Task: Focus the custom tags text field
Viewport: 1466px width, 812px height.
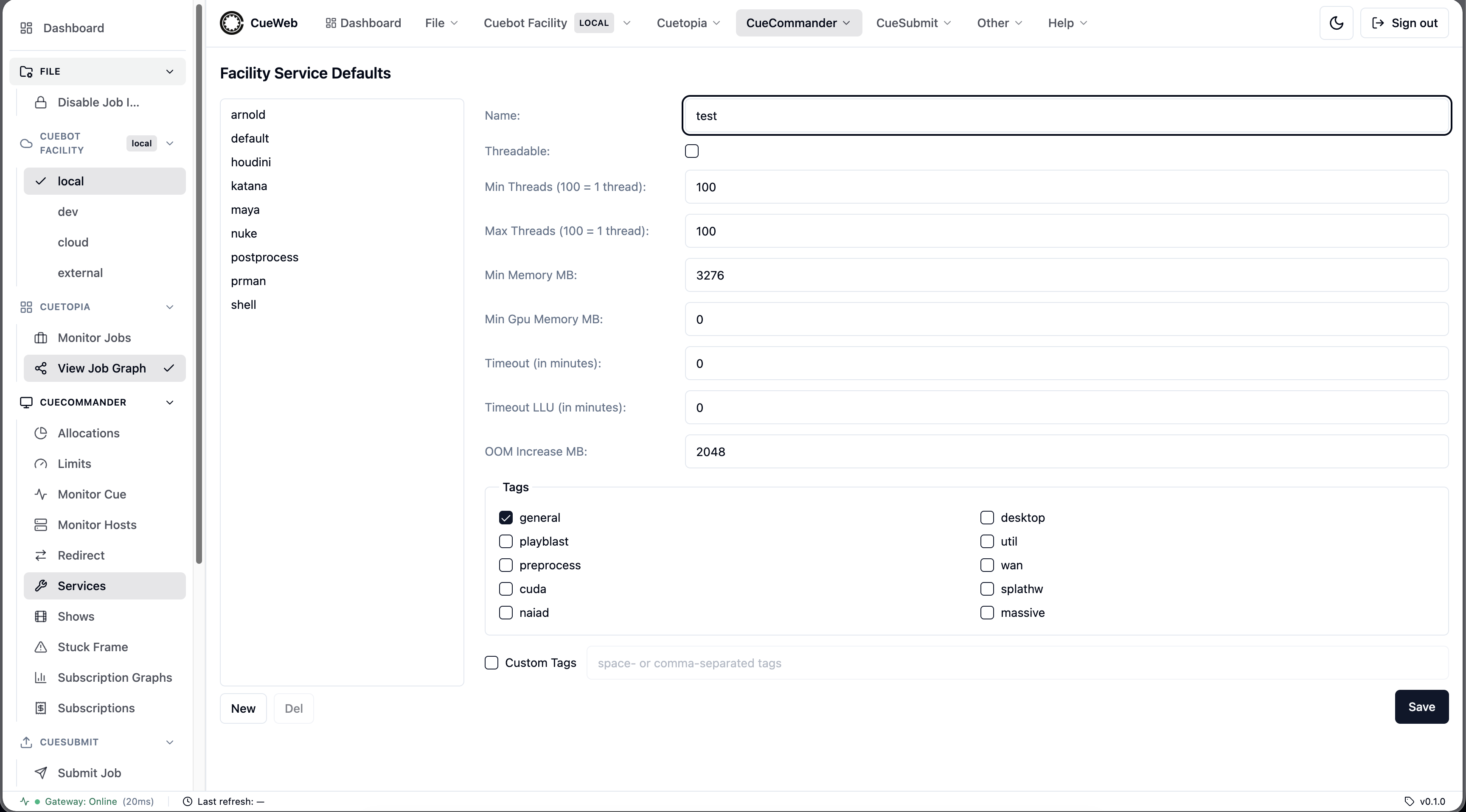Action: 1017,663
